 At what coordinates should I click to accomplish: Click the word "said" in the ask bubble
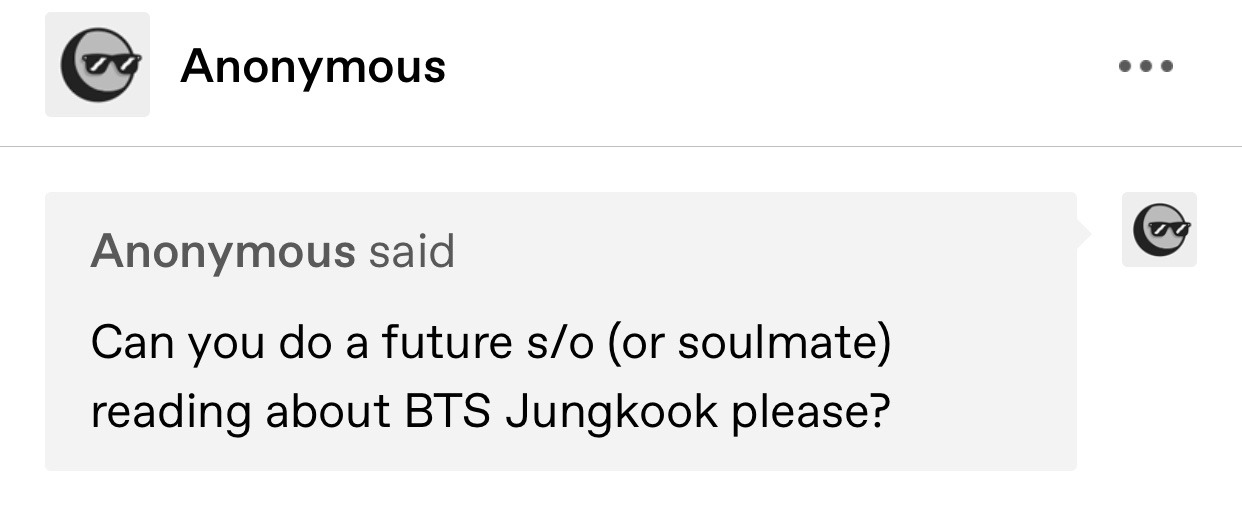pos(411,252)
